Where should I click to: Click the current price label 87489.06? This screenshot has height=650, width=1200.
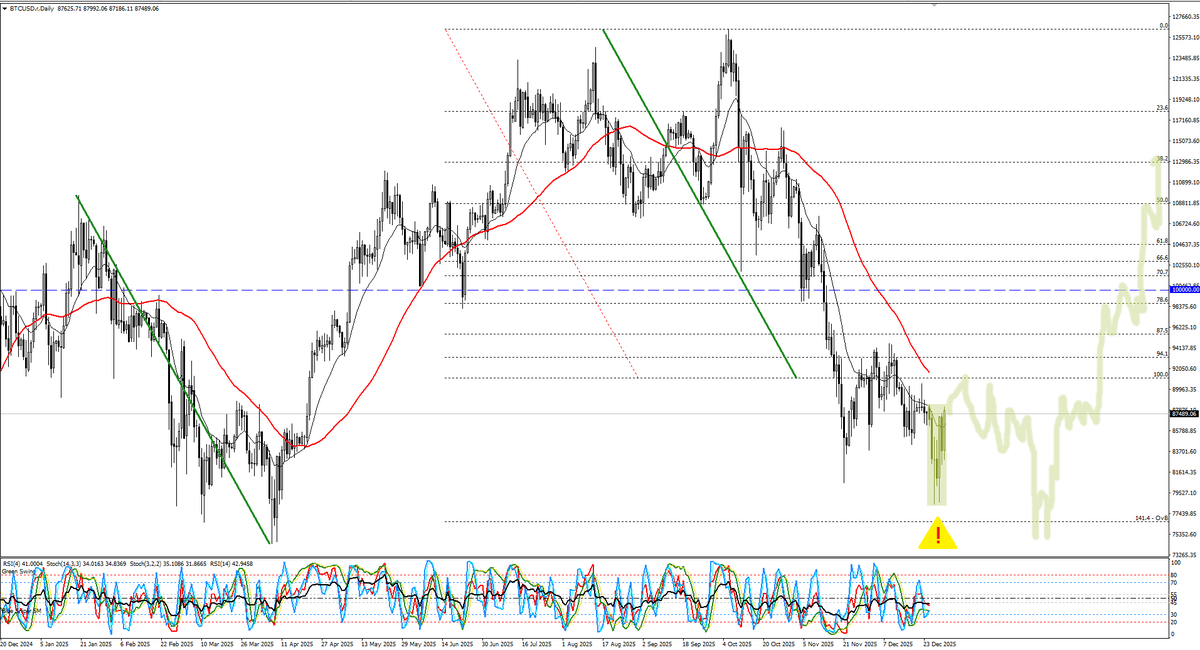[1185, 413]
